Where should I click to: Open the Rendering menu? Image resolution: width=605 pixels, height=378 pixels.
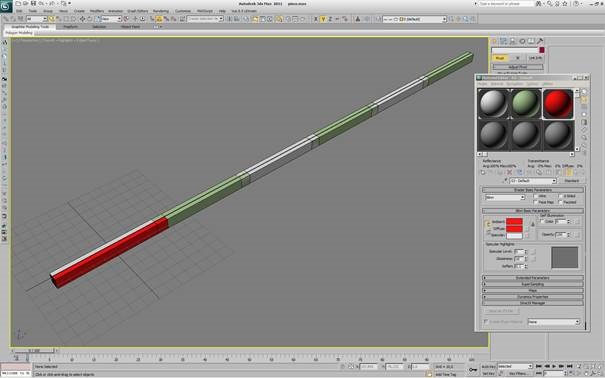point(161,11)
